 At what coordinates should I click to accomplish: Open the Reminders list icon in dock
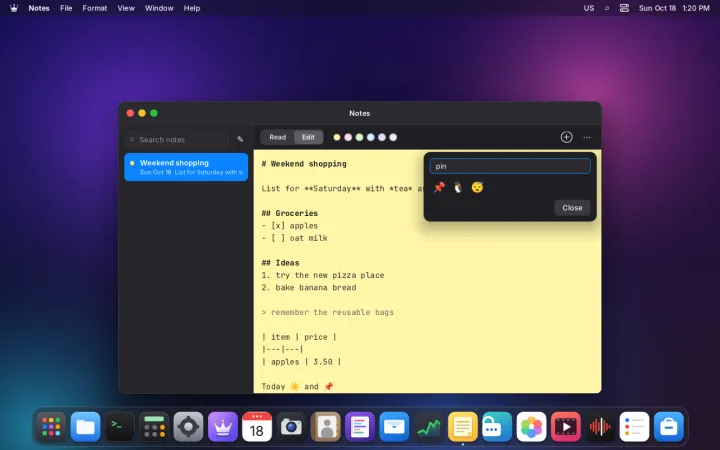coord(634,427)
